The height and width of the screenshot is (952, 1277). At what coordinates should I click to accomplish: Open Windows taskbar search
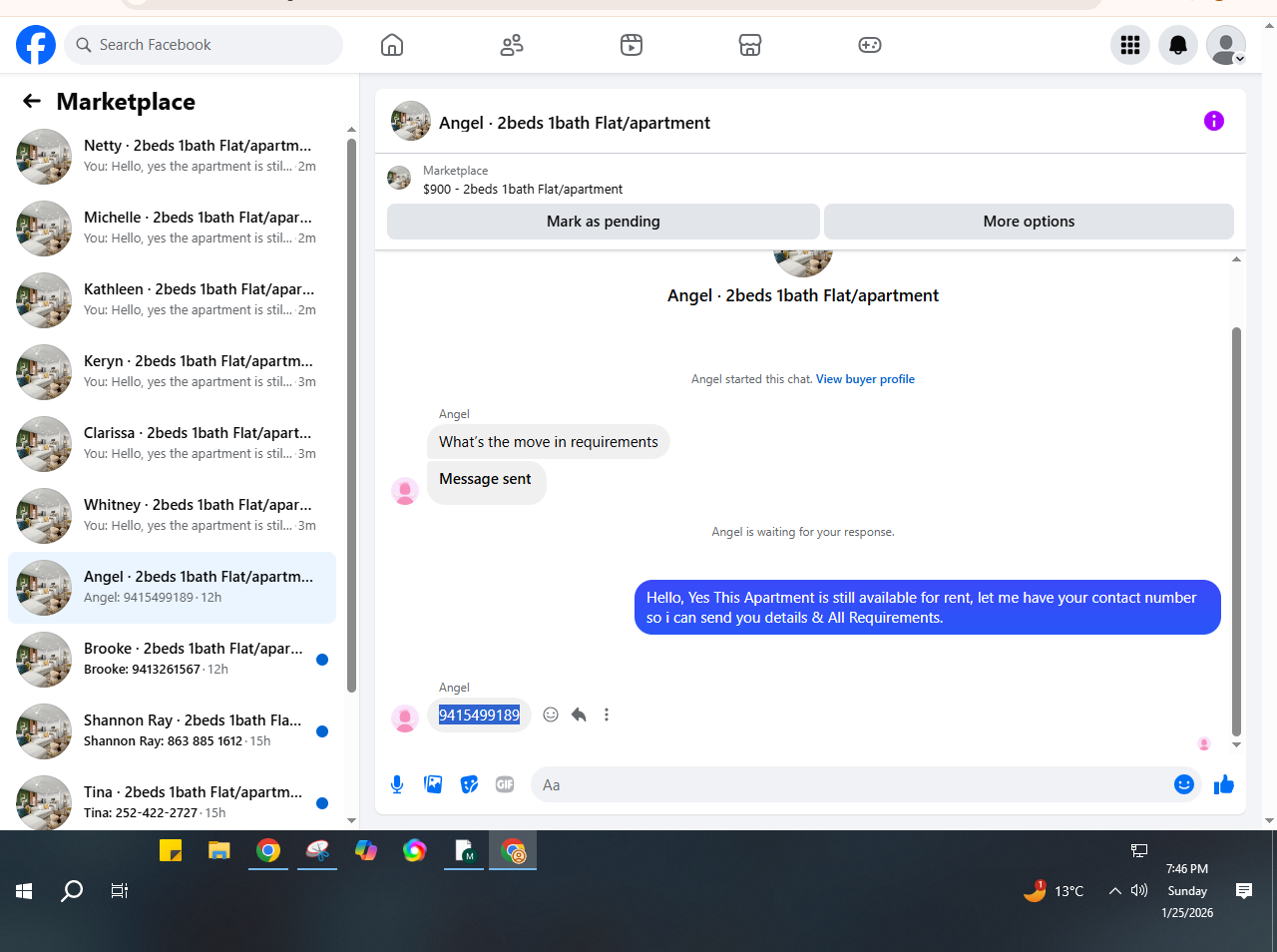[x=72, y=891]
